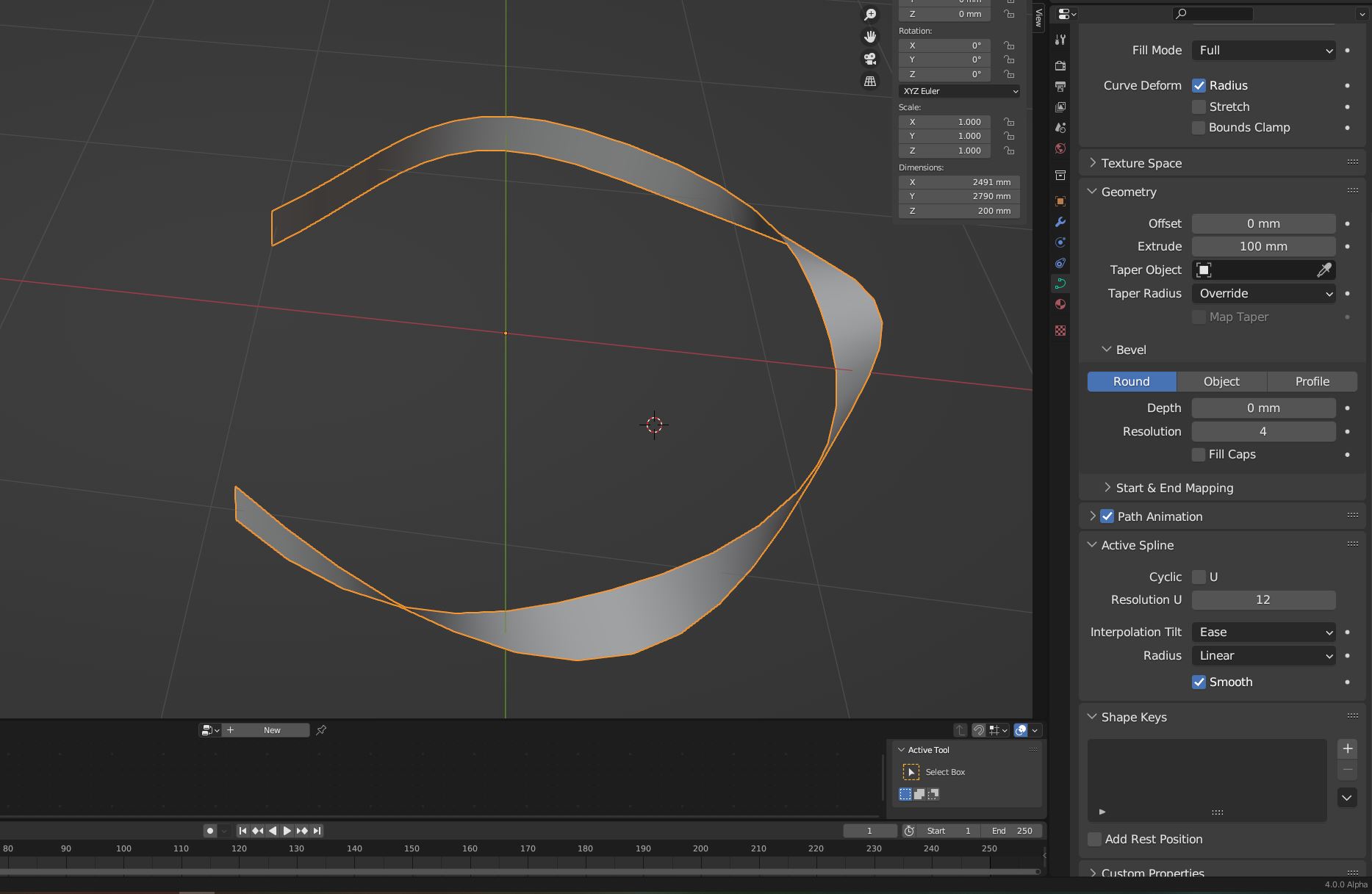Open the Material properties tab
Viewport: 1372px width, 894px height.
1060,304
